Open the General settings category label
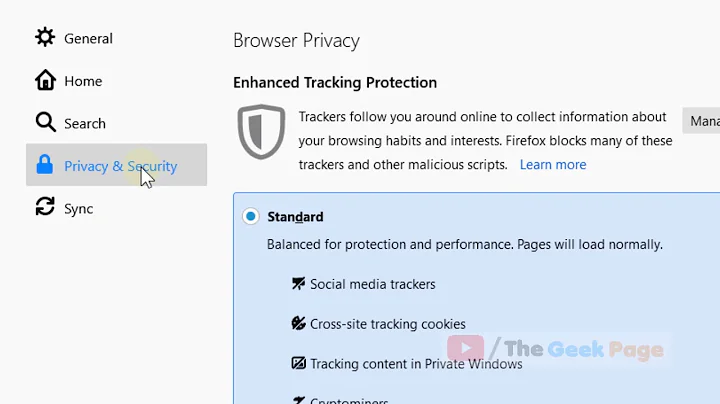 click(88, 38)
